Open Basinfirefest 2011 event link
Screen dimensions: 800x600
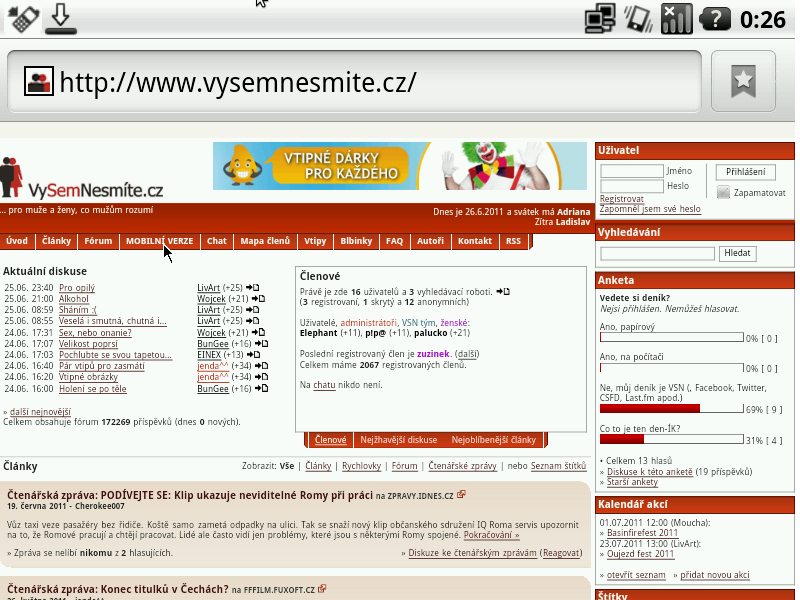[x=642, y=533]
